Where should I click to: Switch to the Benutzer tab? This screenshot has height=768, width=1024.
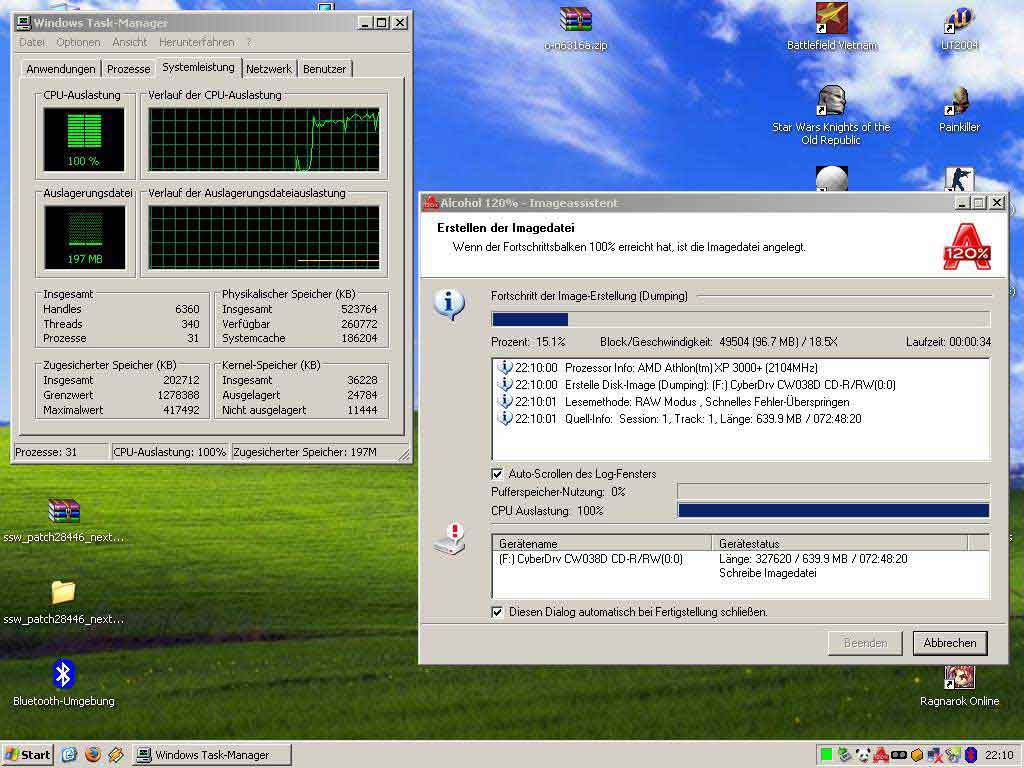[325, 69]
